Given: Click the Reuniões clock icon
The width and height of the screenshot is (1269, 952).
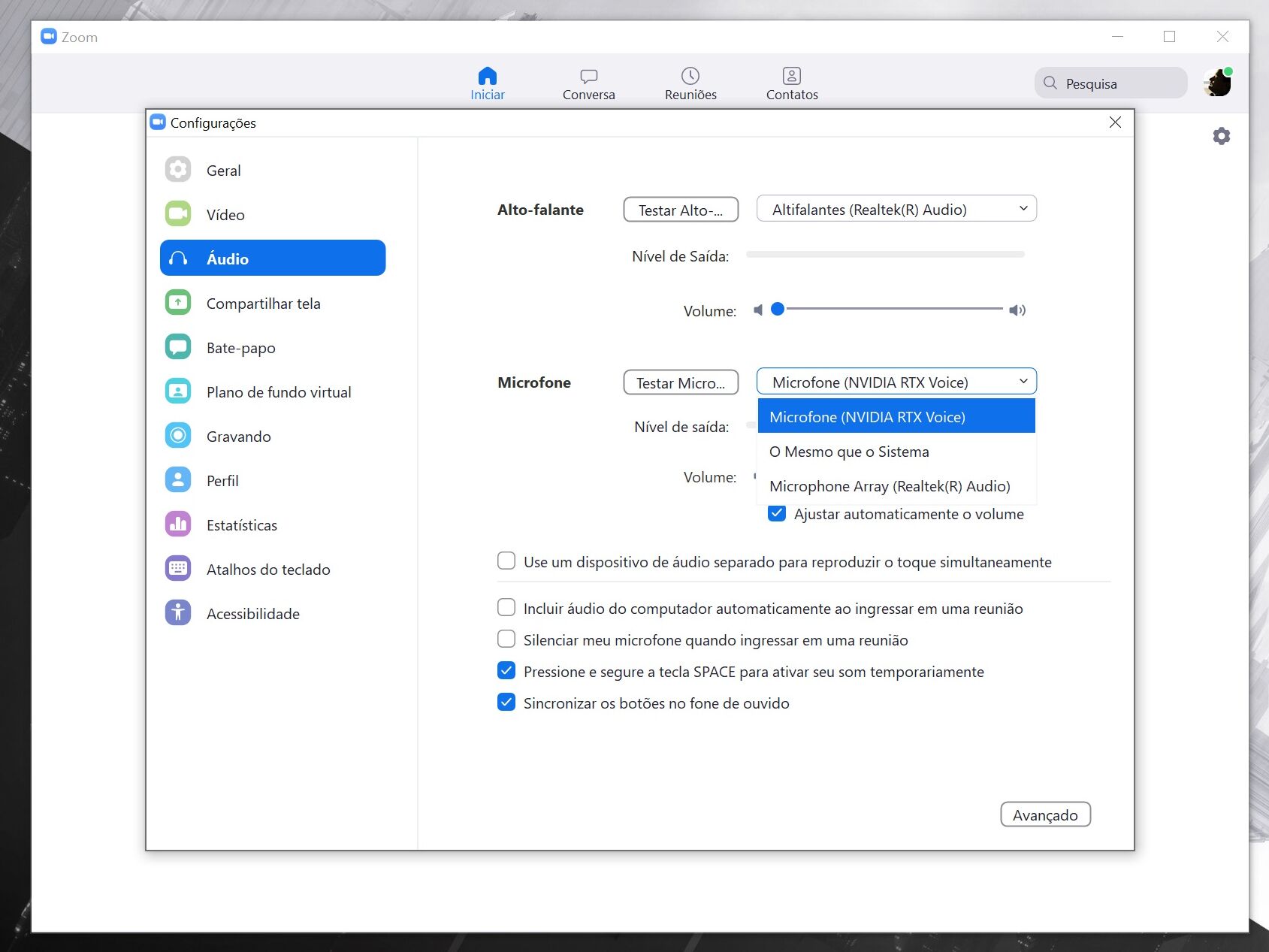Looking at the screenshot, I should pos(690,76).
